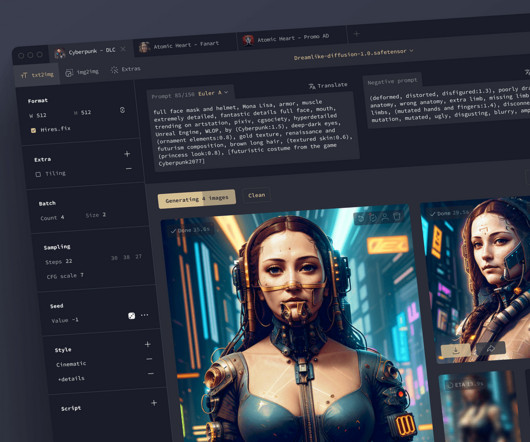The height and width of the screenshot is (442, 530).
Task: Share the second generated image
Action: click(x=491, y=348)
